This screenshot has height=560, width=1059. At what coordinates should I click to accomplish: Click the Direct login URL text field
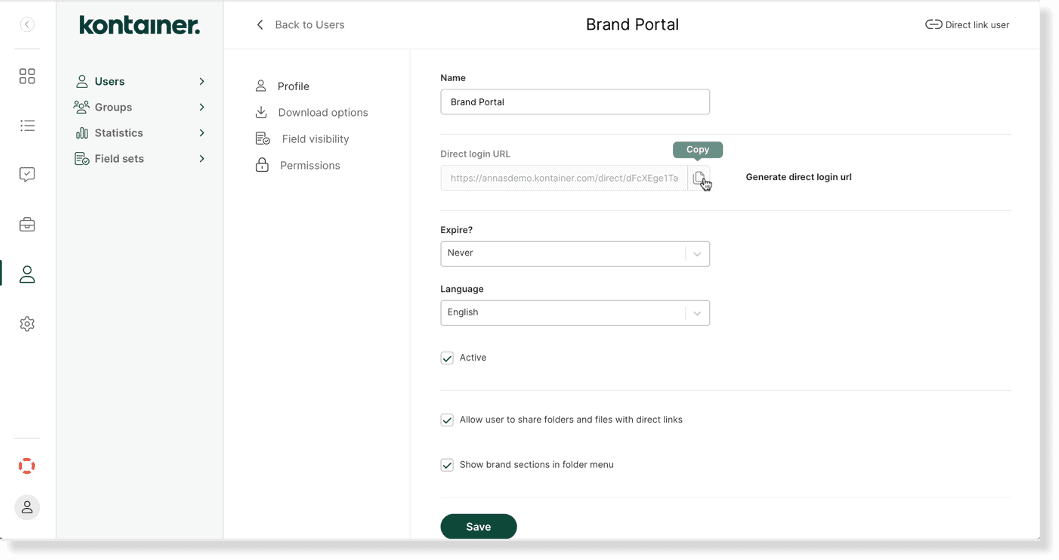tap(564, 178)
